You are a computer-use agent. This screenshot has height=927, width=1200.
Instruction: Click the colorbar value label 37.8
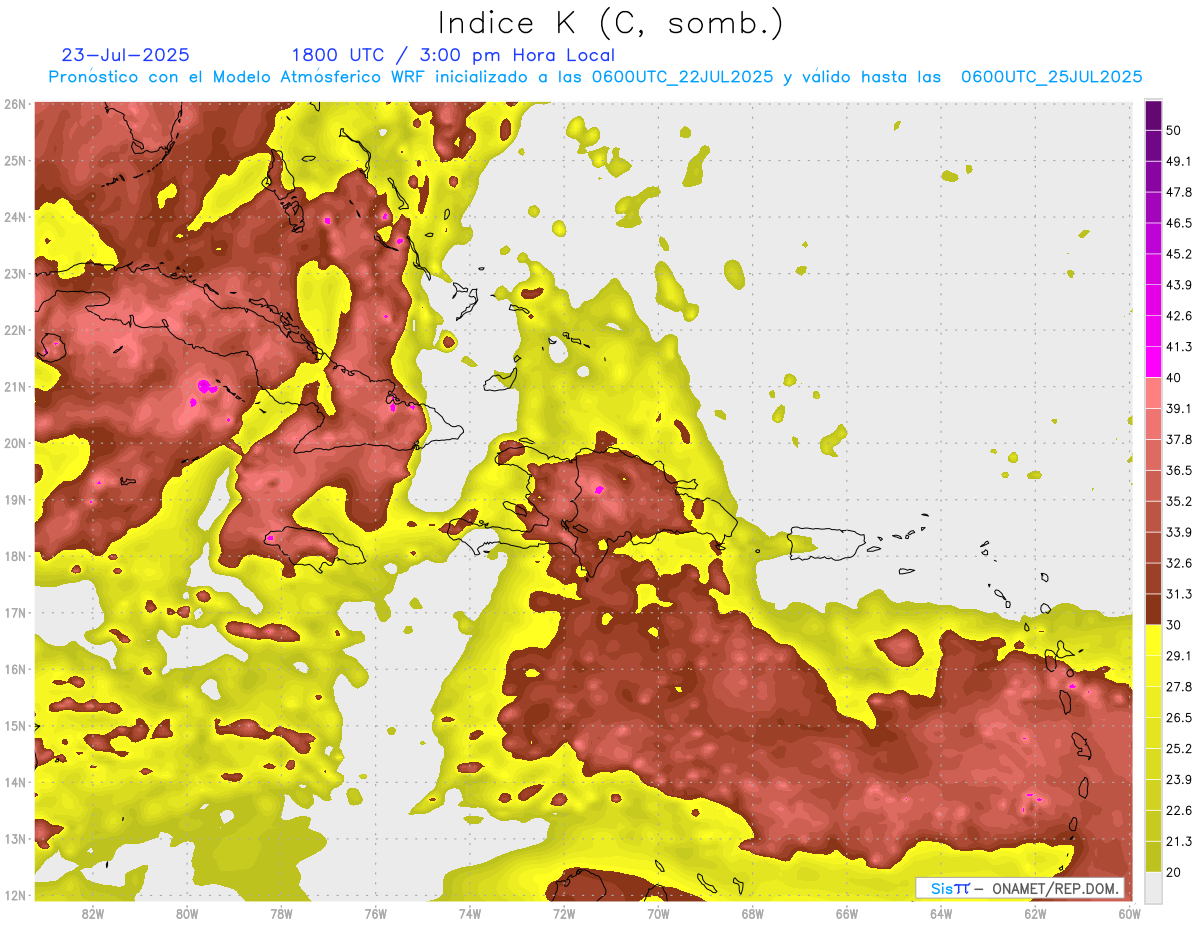1179,440
